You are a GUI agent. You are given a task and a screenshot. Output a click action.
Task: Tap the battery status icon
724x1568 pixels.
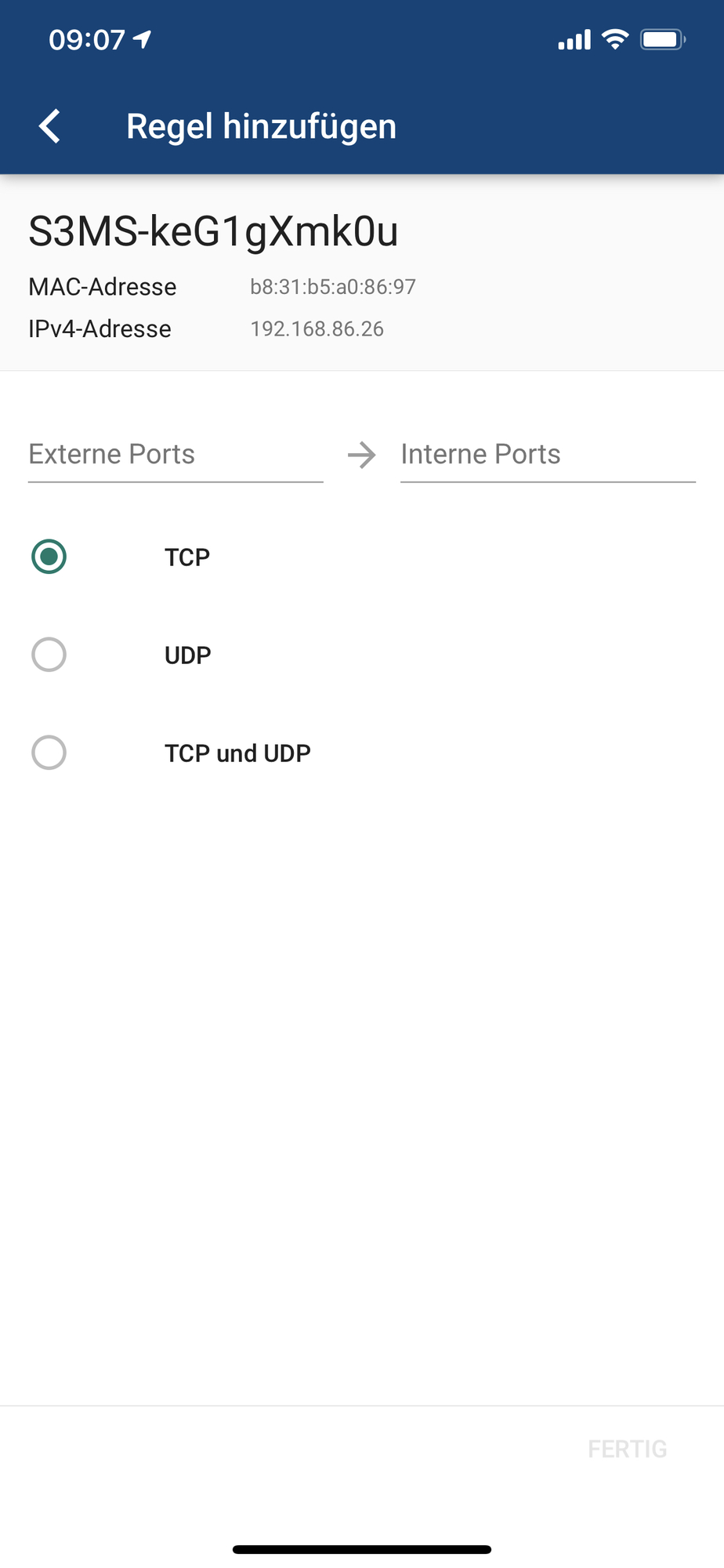point(663,39)
